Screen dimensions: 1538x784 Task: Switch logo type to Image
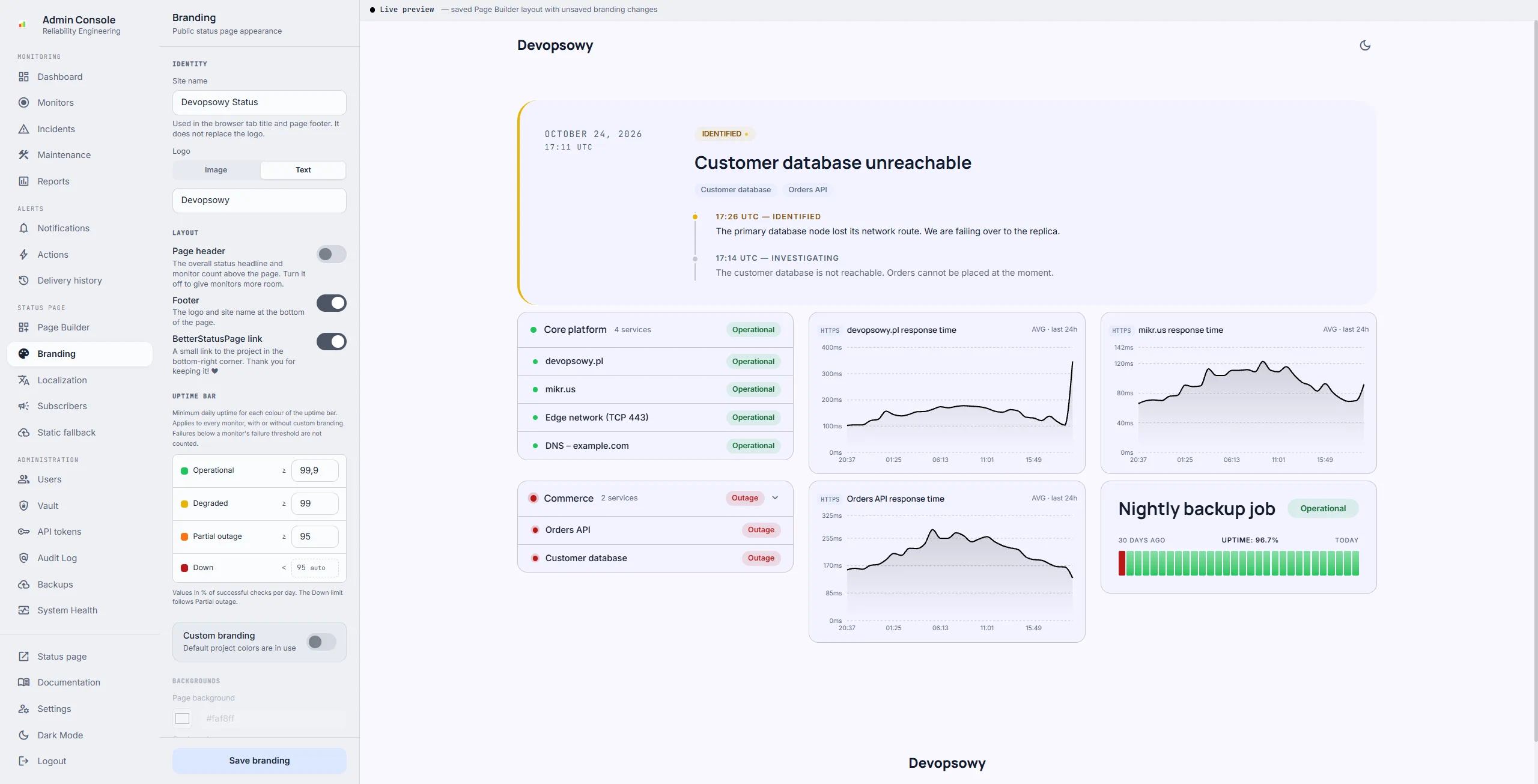216,170
